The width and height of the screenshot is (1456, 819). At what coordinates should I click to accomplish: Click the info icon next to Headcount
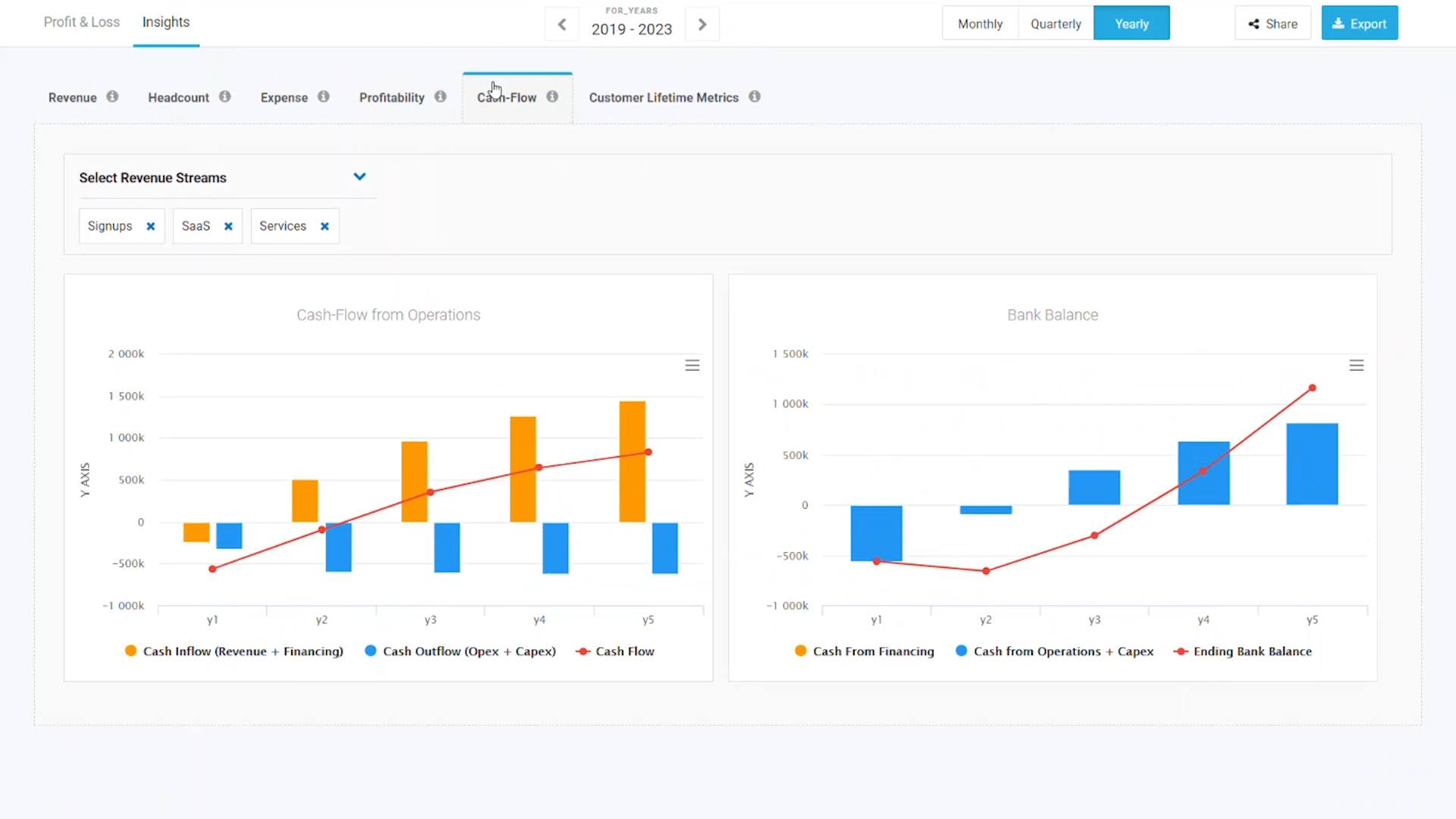click(225, 96)
